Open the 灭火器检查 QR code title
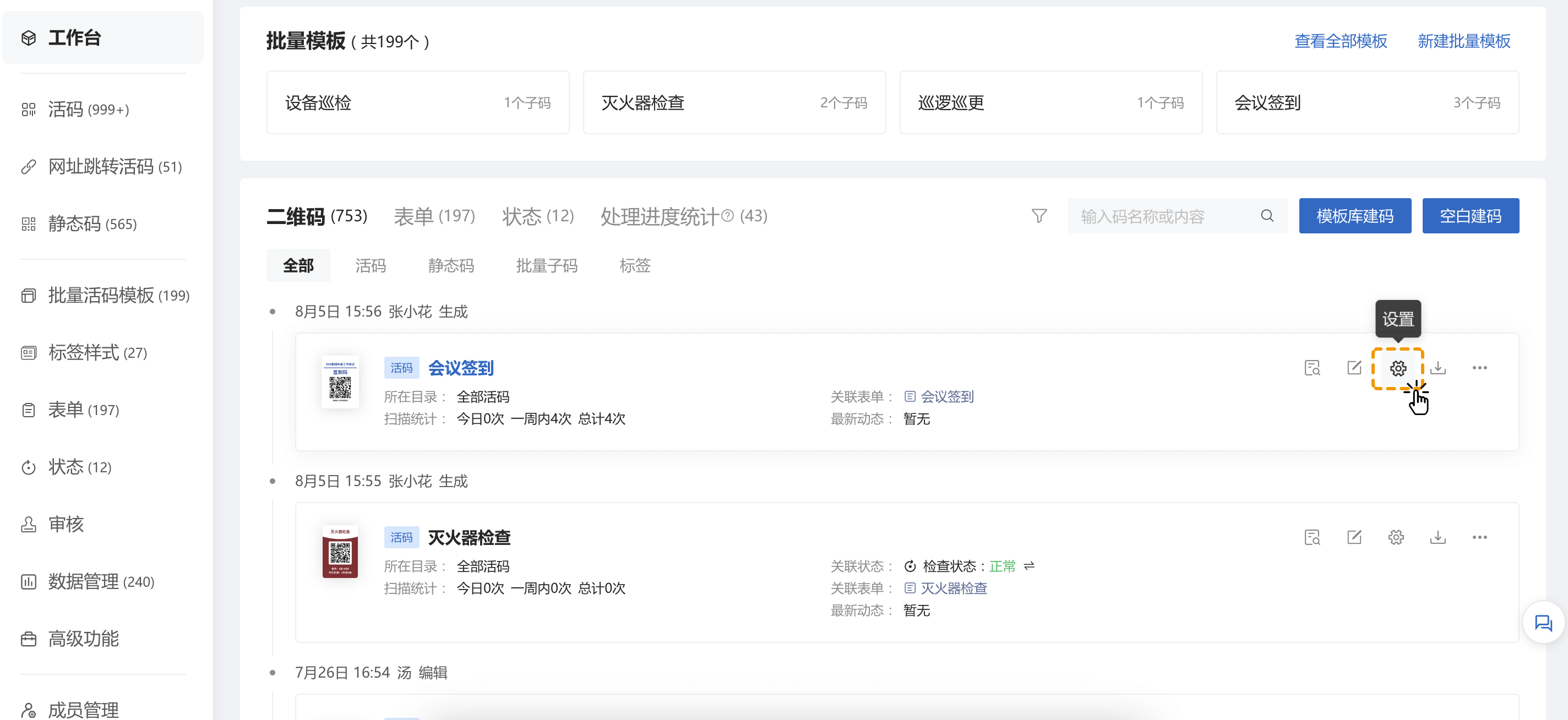 [x=469, y=537]
